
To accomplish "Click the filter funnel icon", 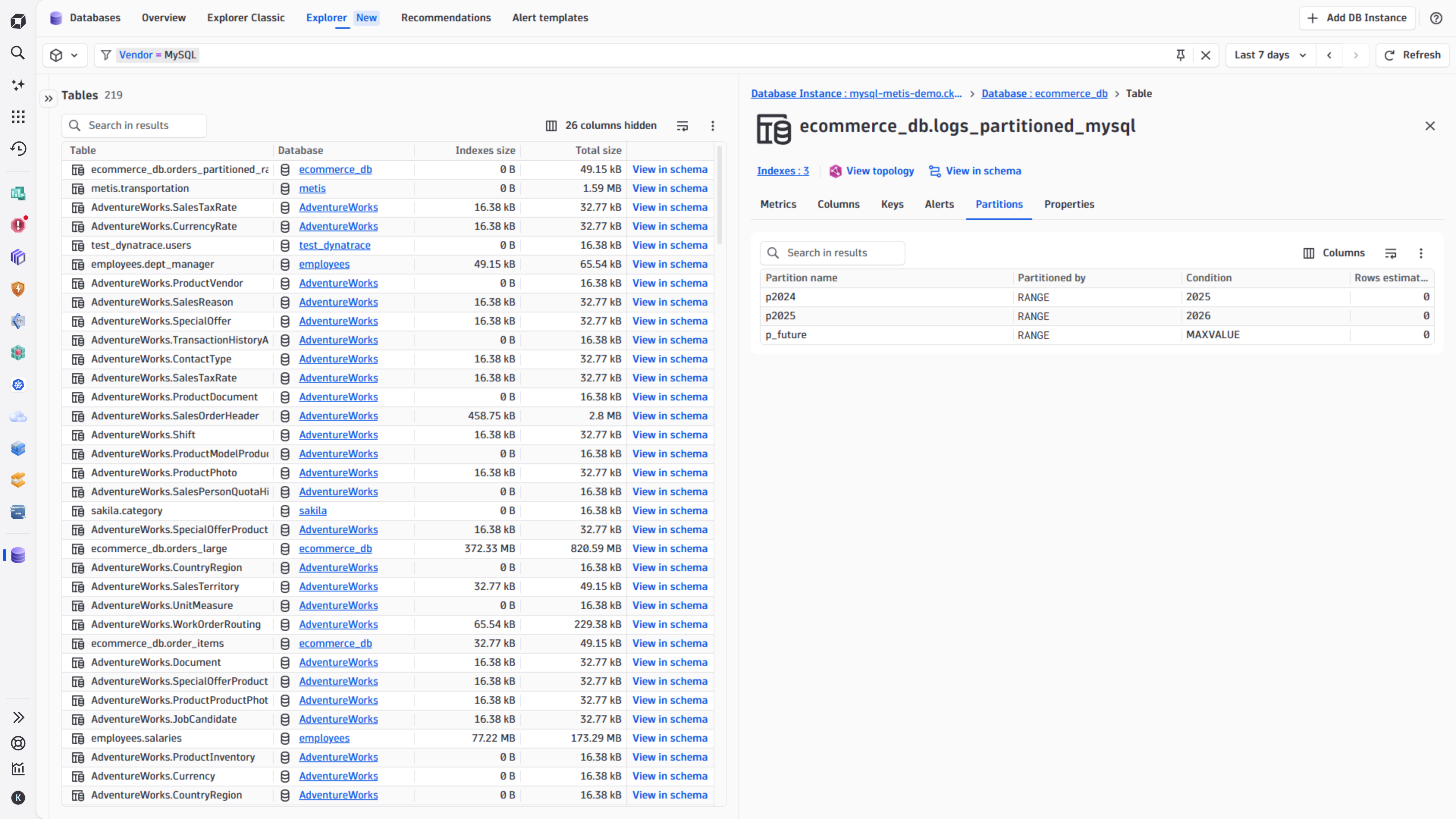I will point(106,55).
